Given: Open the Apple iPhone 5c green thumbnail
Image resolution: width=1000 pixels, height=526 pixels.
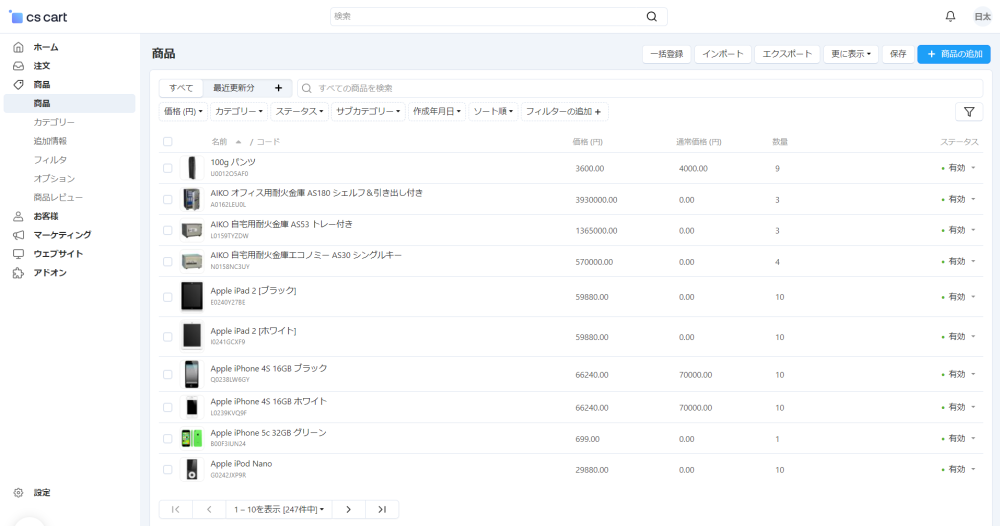Looking at the screenshot, I should pyautogui.click(x=192, y=439).
